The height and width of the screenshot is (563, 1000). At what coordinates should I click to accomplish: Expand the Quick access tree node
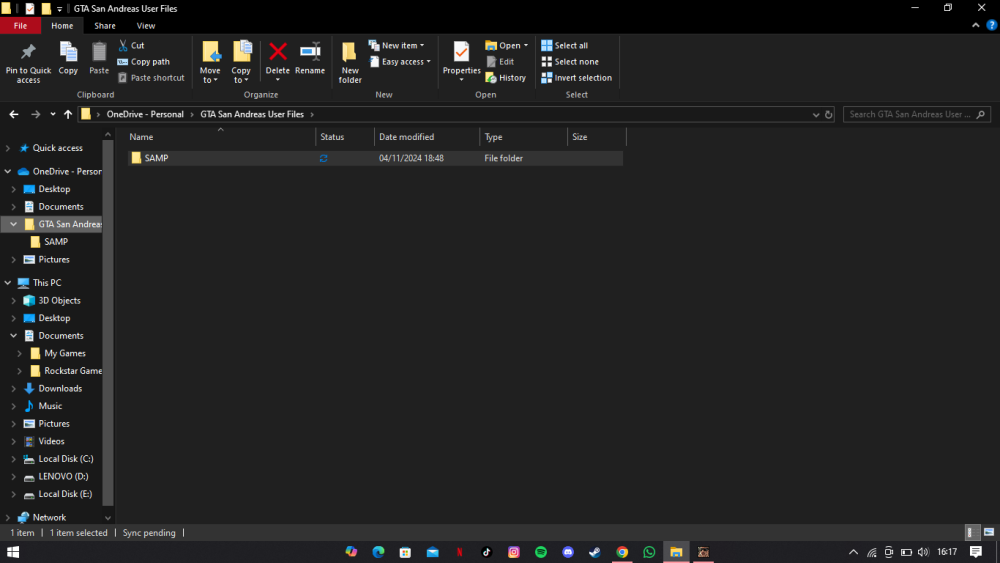[x=8, y=148]
